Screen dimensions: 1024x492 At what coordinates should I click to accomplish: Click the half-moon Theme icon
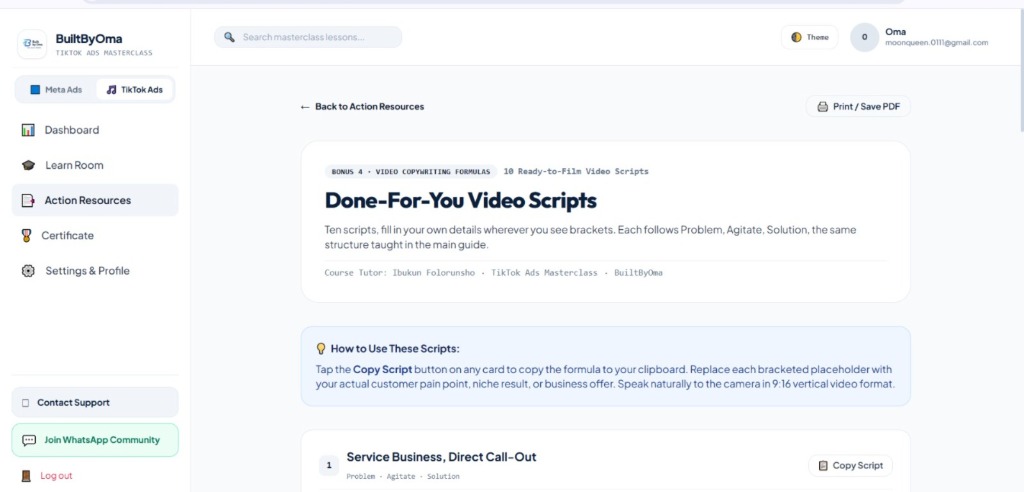(x=796, y=37)
